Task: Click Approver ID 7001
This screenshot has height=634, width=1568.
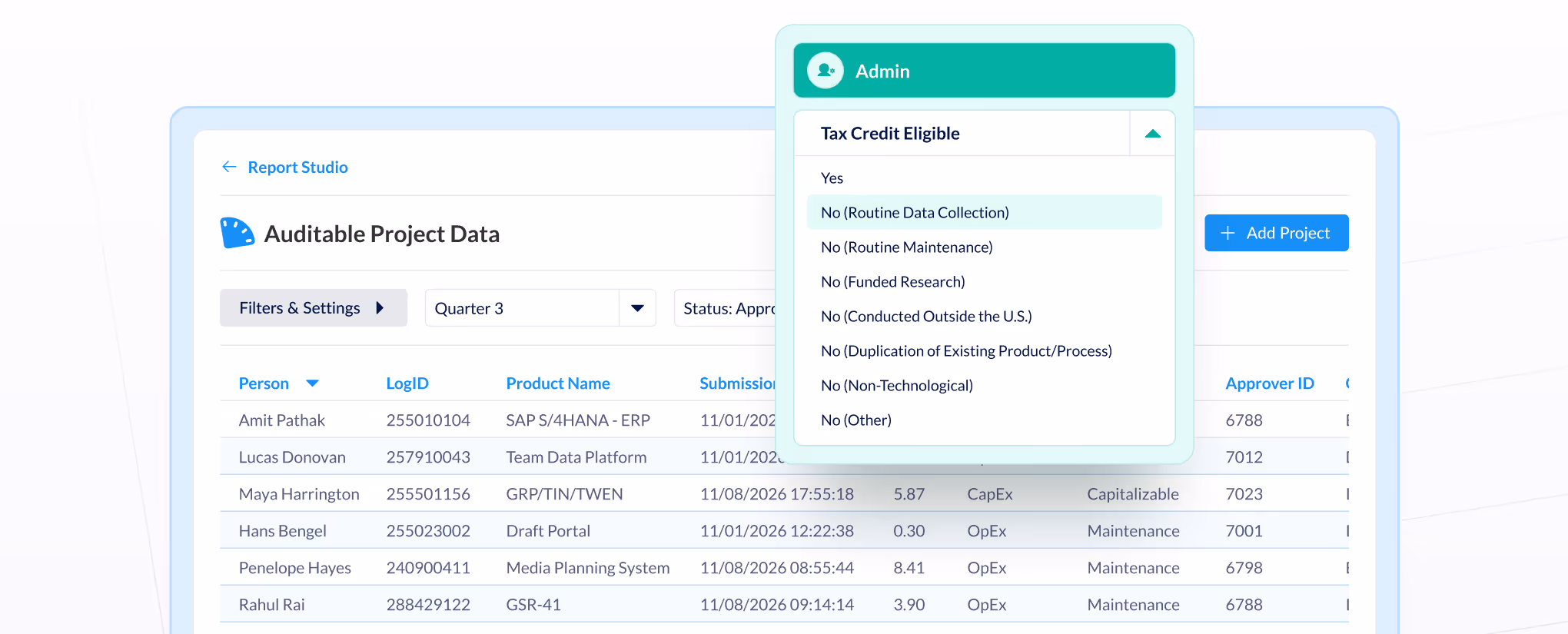Action: 1244,531
